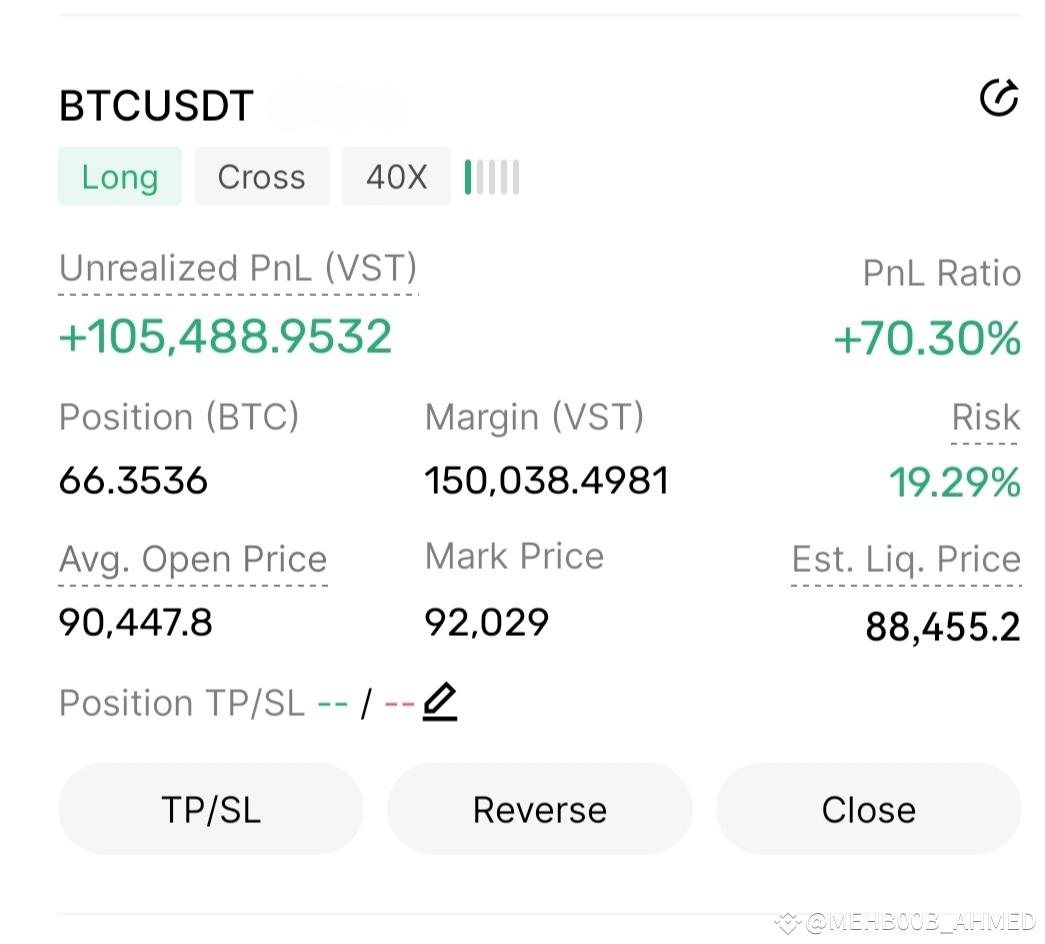The image size is (1045, 944).
Task: Tap the share position icon
Action: [x=999, y=98]
